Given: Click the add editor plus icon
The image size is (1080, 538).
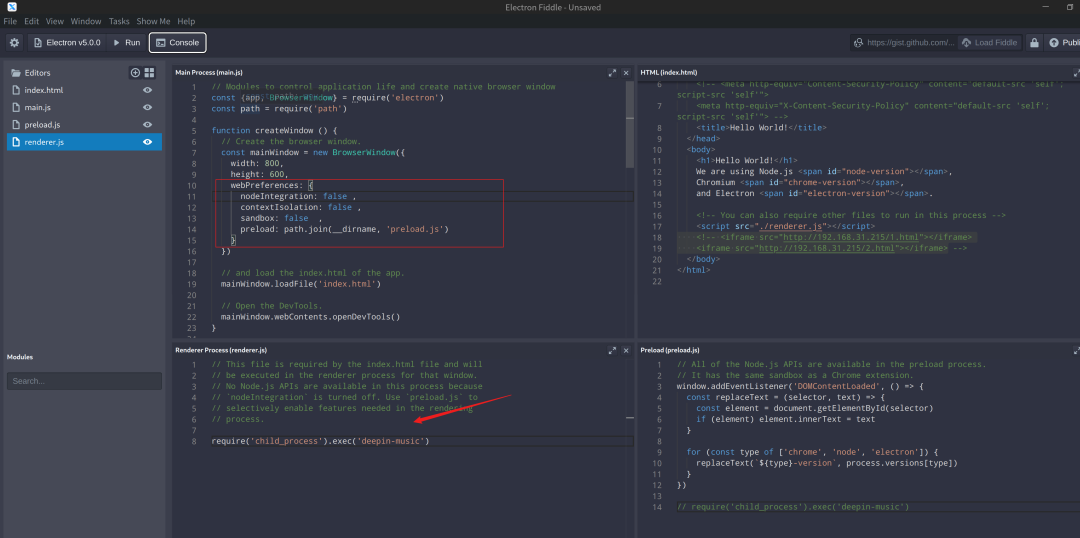Looking at the screenshot, I should [135, 73].
